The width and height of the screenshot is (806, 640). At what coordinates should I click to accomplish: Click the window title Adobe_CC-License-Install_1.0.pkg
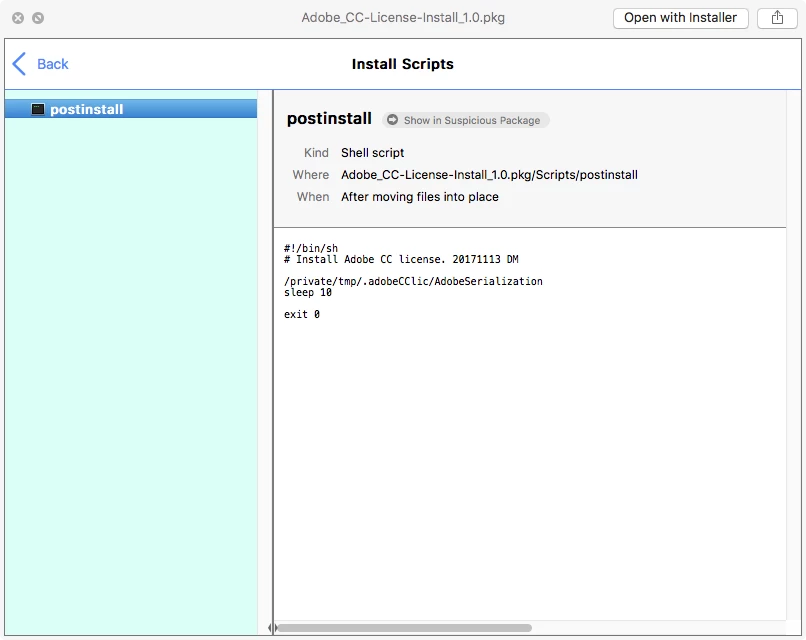tap(403, 17)
